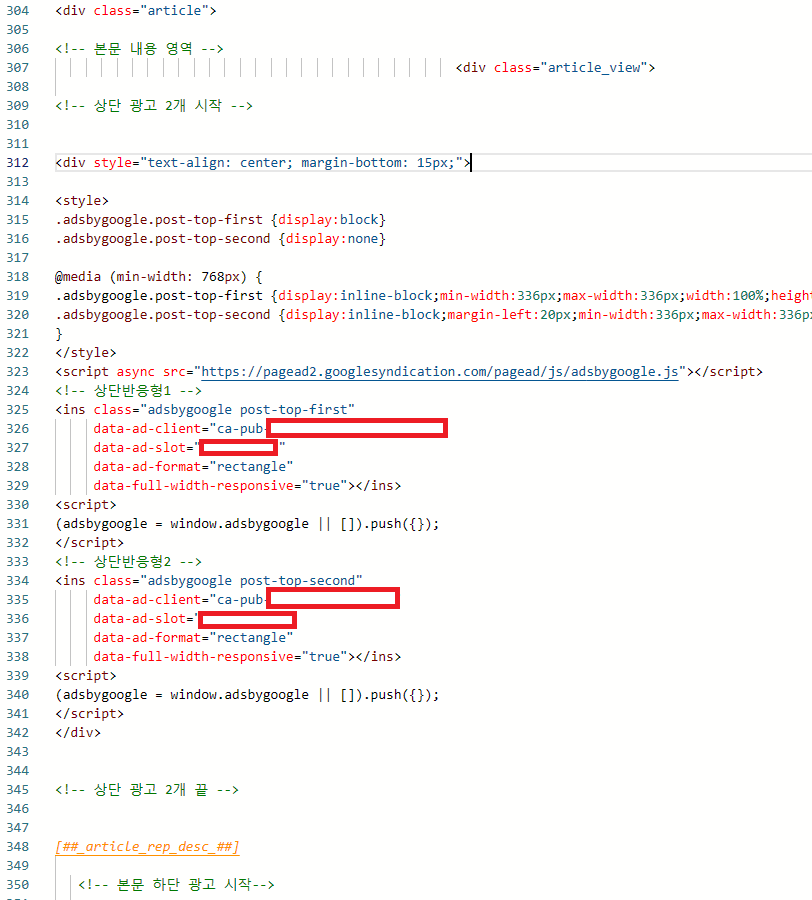This screenshot has width=812, height=900.
Task: Click data-ad-format="rectangle" on line 328
Action: pyautogui.click(x=193, y=467)
